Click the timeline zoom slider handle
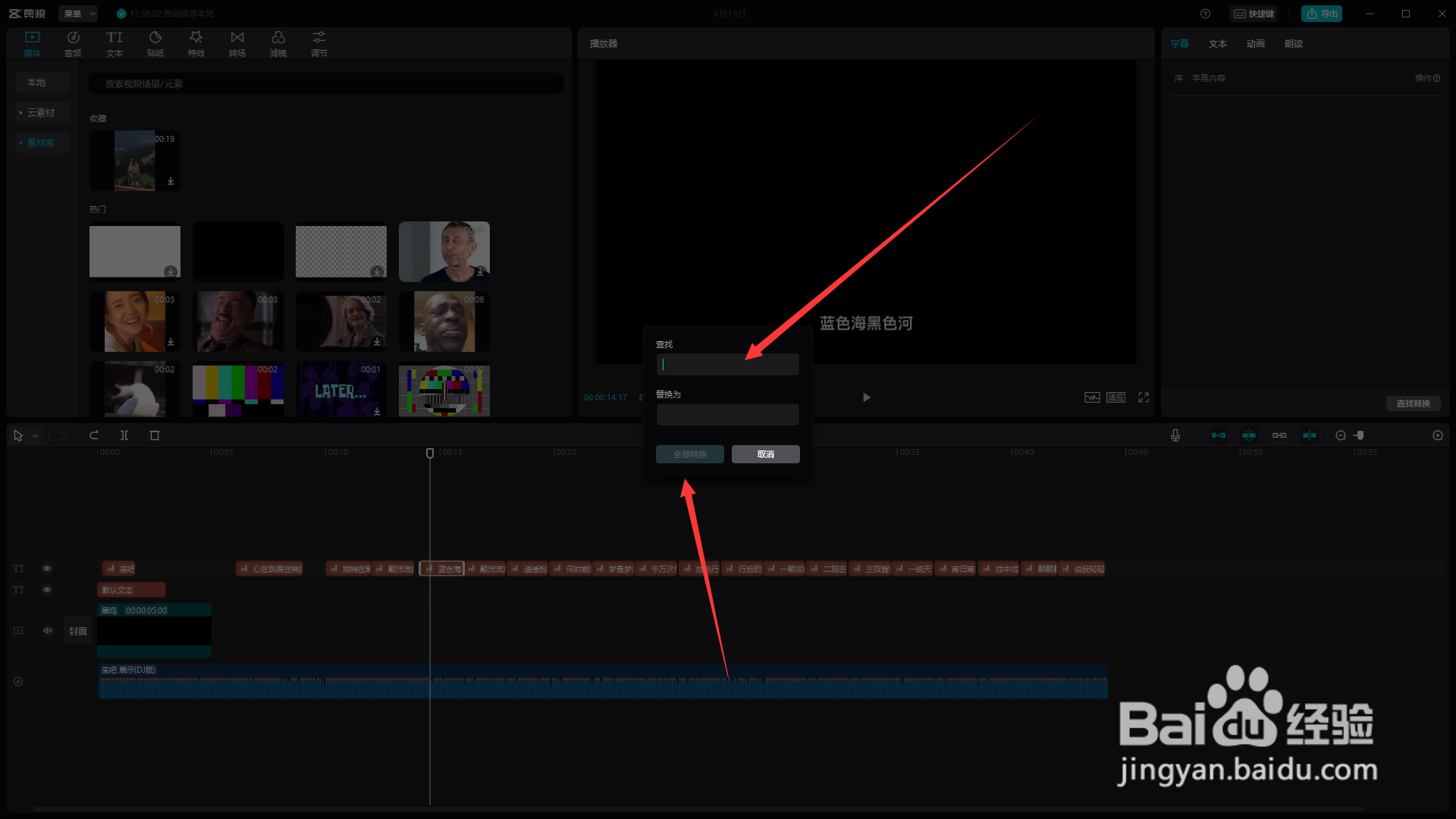The image size is (1456, 819). pyautogui.click(x=1360, y=435)
